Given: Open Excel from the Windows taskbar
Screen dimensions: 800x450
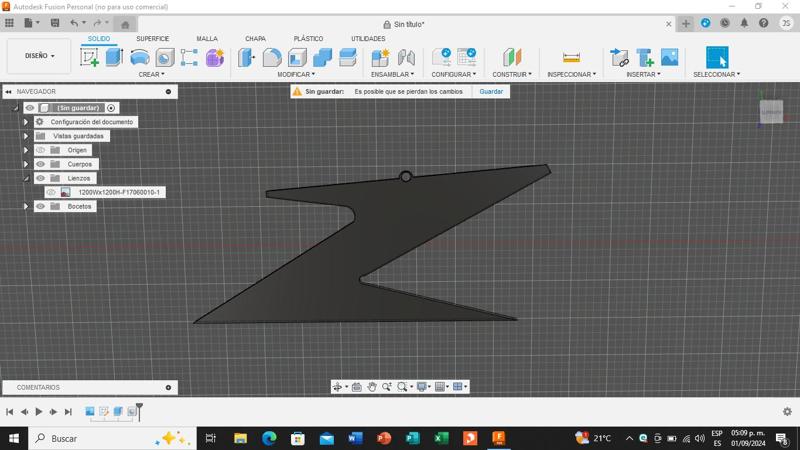Looking at the screenshot, I should (x=441, y=438).
